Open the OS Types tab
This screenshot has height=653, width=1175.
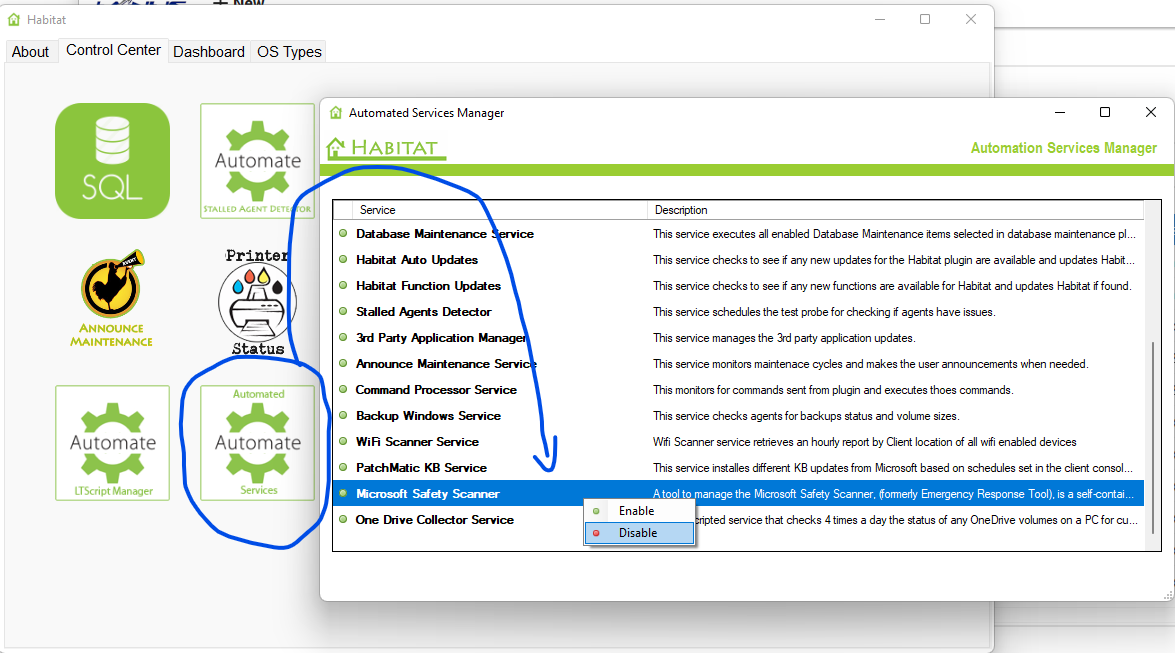coord(289,52)
